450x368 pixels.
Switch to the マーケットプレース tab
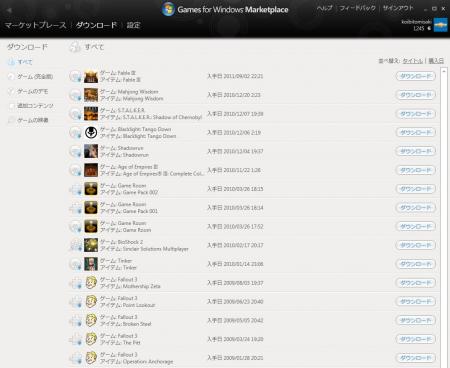click(x=36, y=25)
